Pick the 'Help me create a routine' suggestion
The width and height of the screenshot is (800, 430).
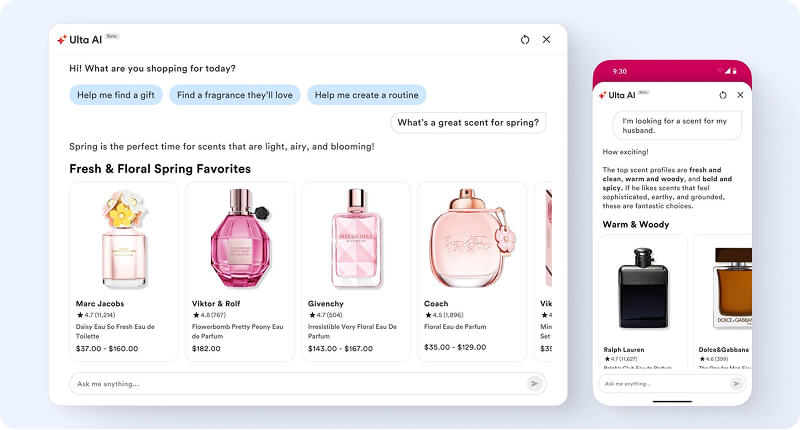tap(366, 95)
